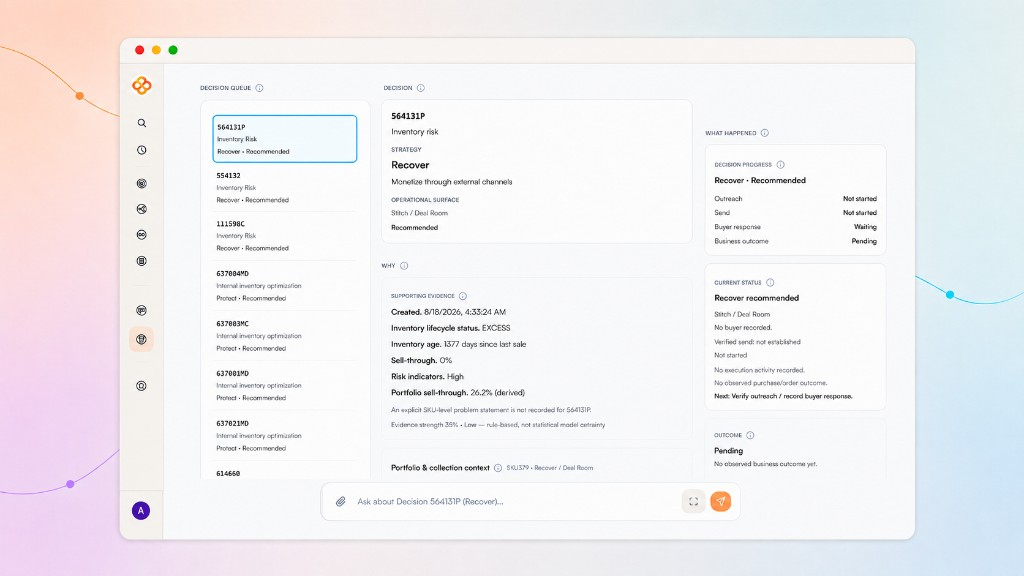The width and height of the screenshot is (1024, 576).
Task: Choose queue item 637001MD
Action: [x=285, y=385]
